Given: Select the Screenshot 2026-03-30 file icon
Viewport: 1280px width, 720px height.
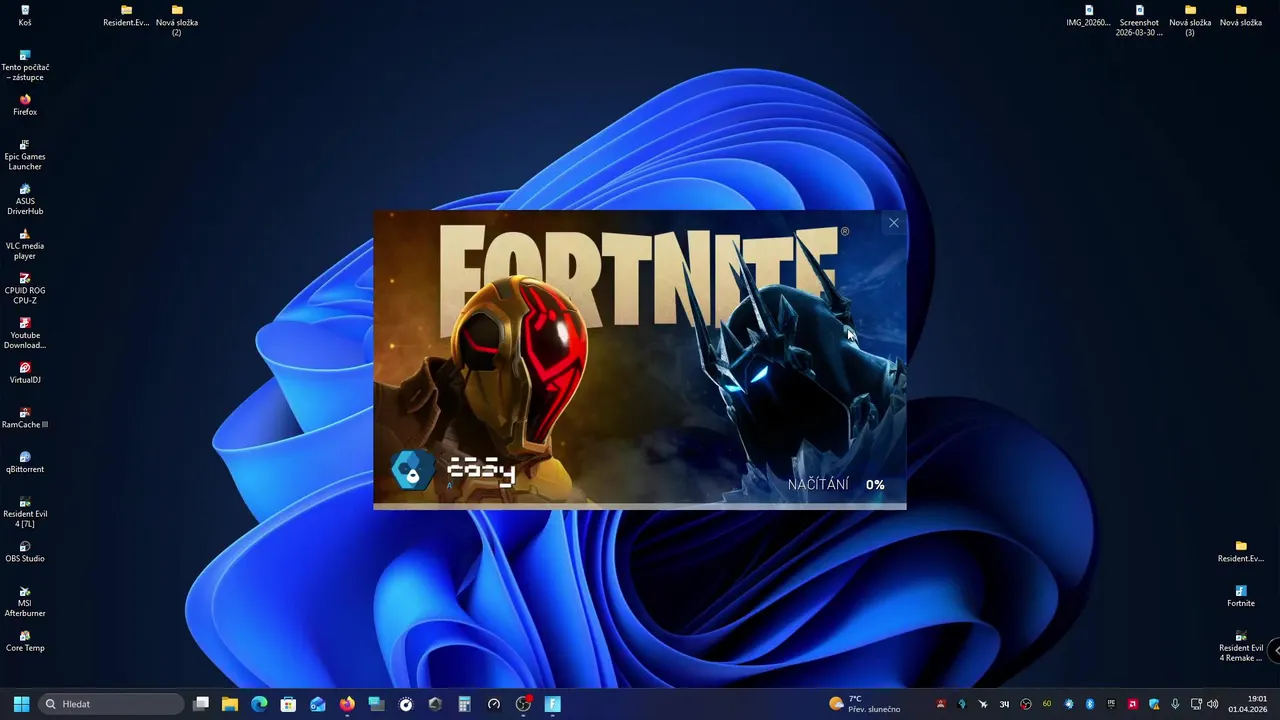Looking at the screenshot, I should [1139, 20].
